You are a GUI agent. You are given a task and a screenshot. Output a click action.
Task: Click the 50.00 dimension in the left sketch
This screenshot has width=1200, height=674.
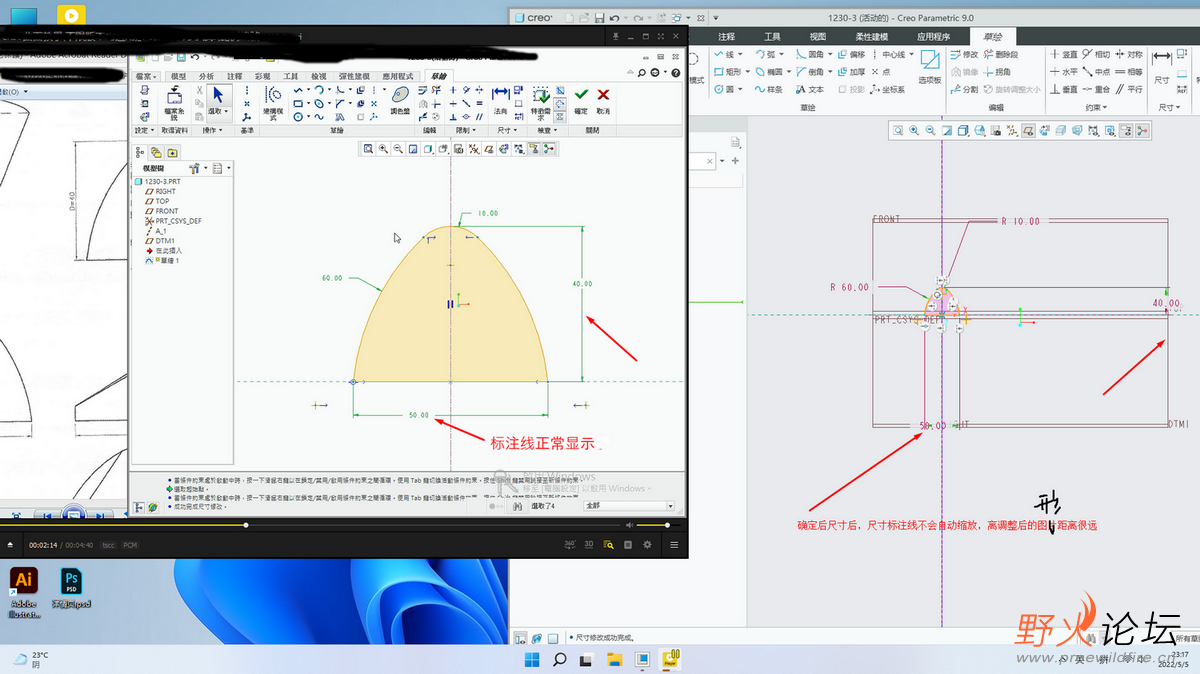click(x=419, y=415)
